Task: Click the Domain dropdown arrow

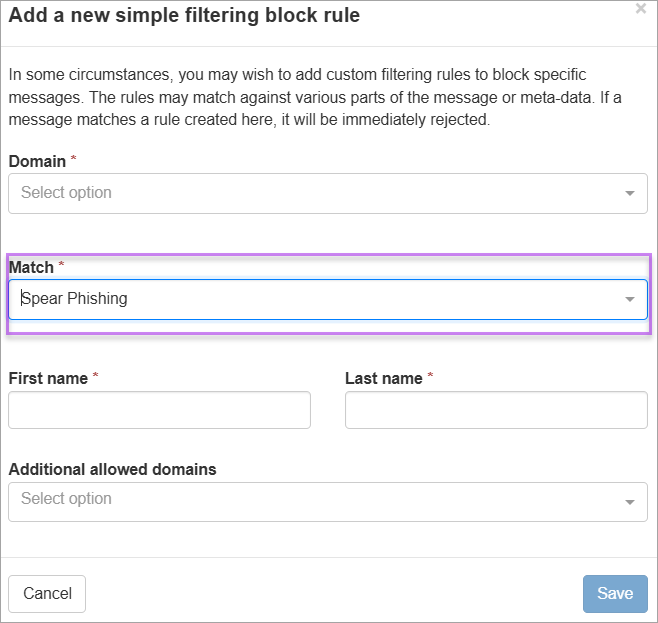Action: click(x=630, y=194)
